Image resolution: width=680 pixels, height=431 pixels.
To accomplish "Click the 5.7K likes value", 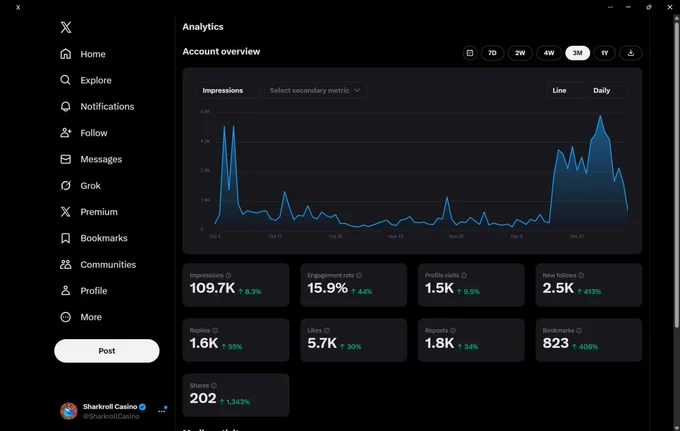I will (x=322, y=343).
